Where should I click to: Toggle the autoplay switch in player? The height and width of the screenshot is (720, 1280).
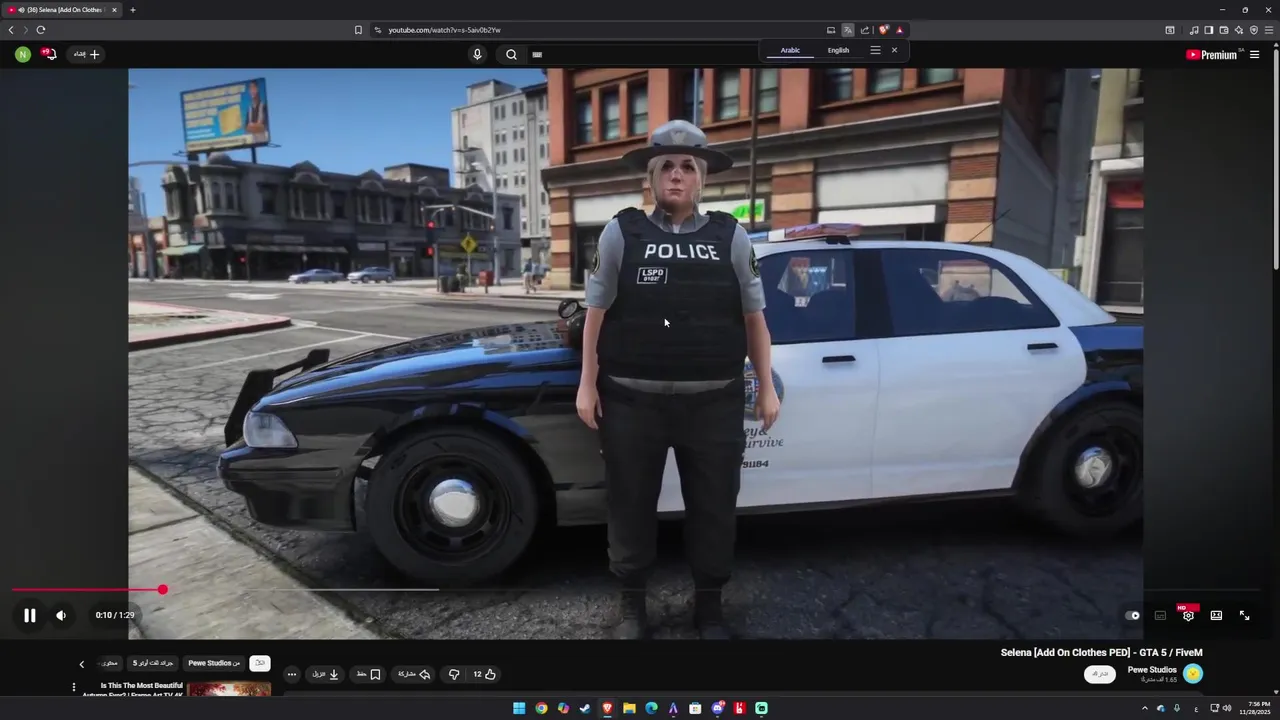click(x=1132, y=615)
